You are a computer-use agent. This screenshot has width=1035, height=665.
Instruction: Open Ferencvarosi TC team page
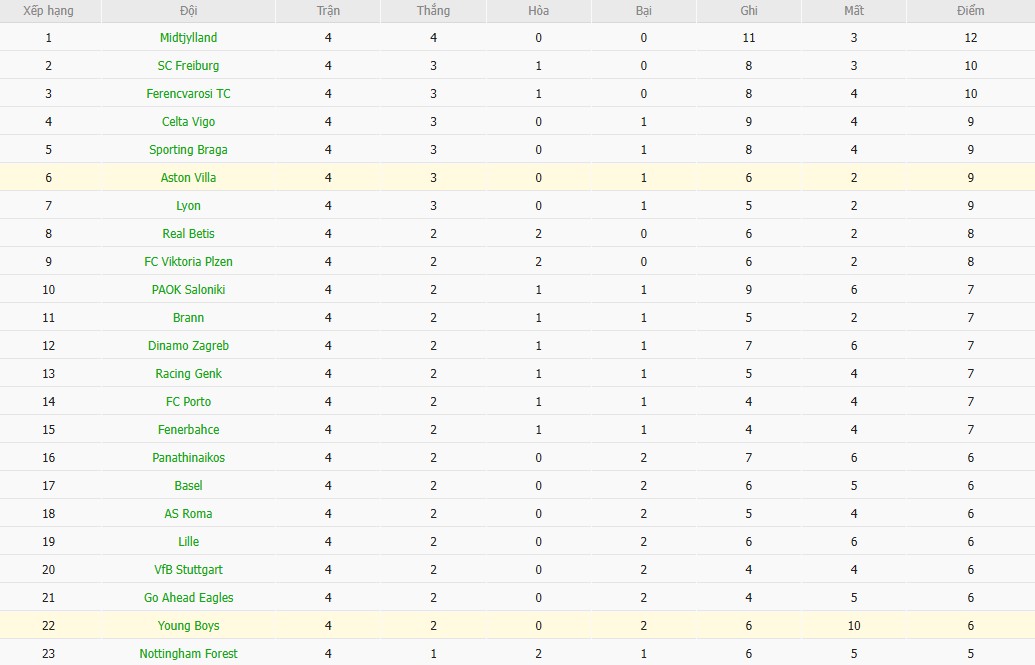point(188,94)
